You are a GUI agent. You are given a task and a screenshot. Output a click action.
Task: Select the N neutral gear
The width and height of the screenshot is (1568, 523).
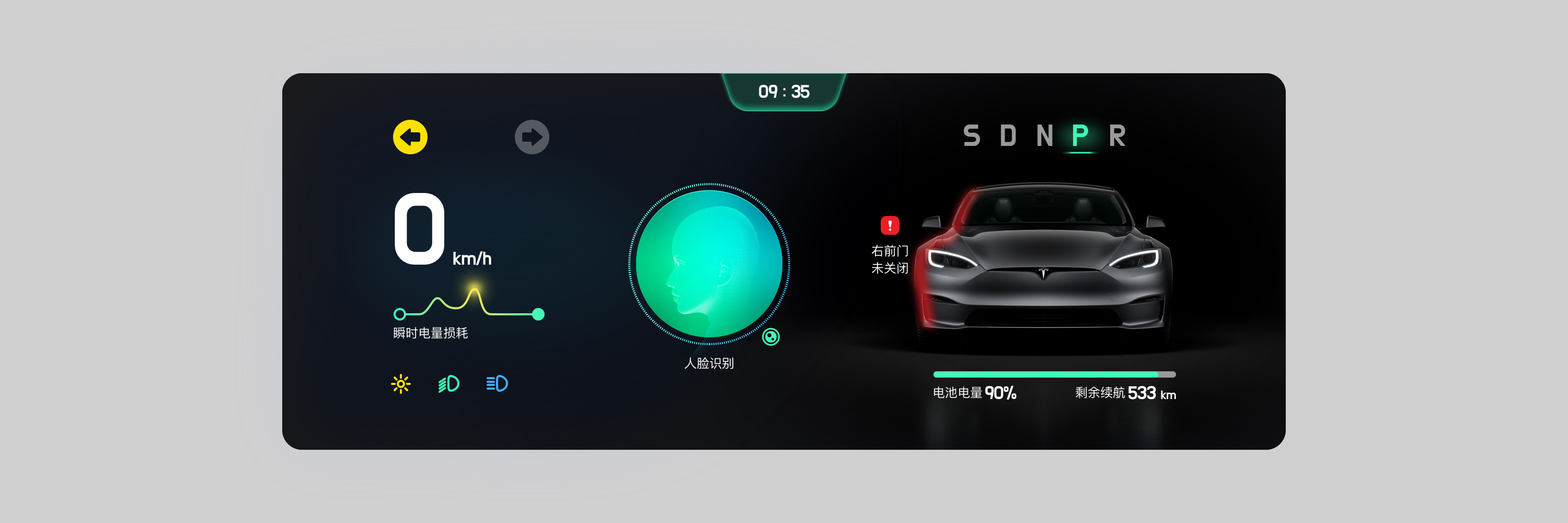(1044, 135)
